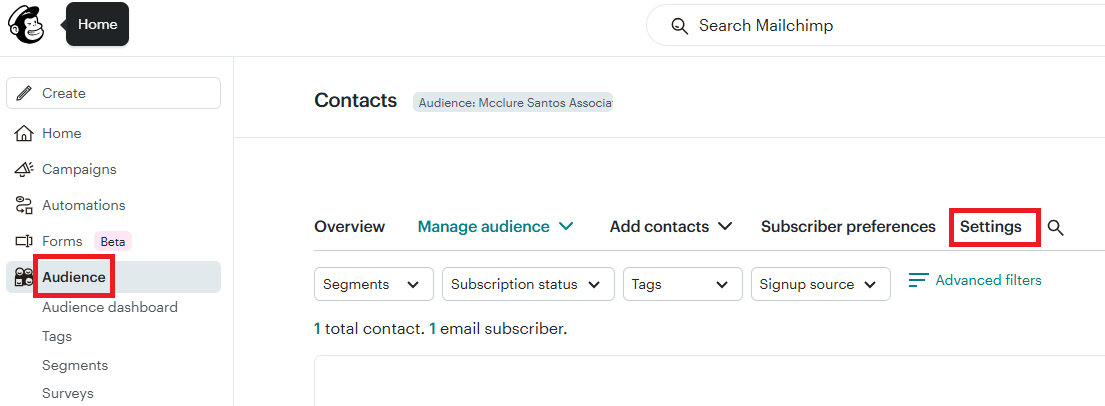Click the Campaigns megaphone icon

tap(25, 169)
